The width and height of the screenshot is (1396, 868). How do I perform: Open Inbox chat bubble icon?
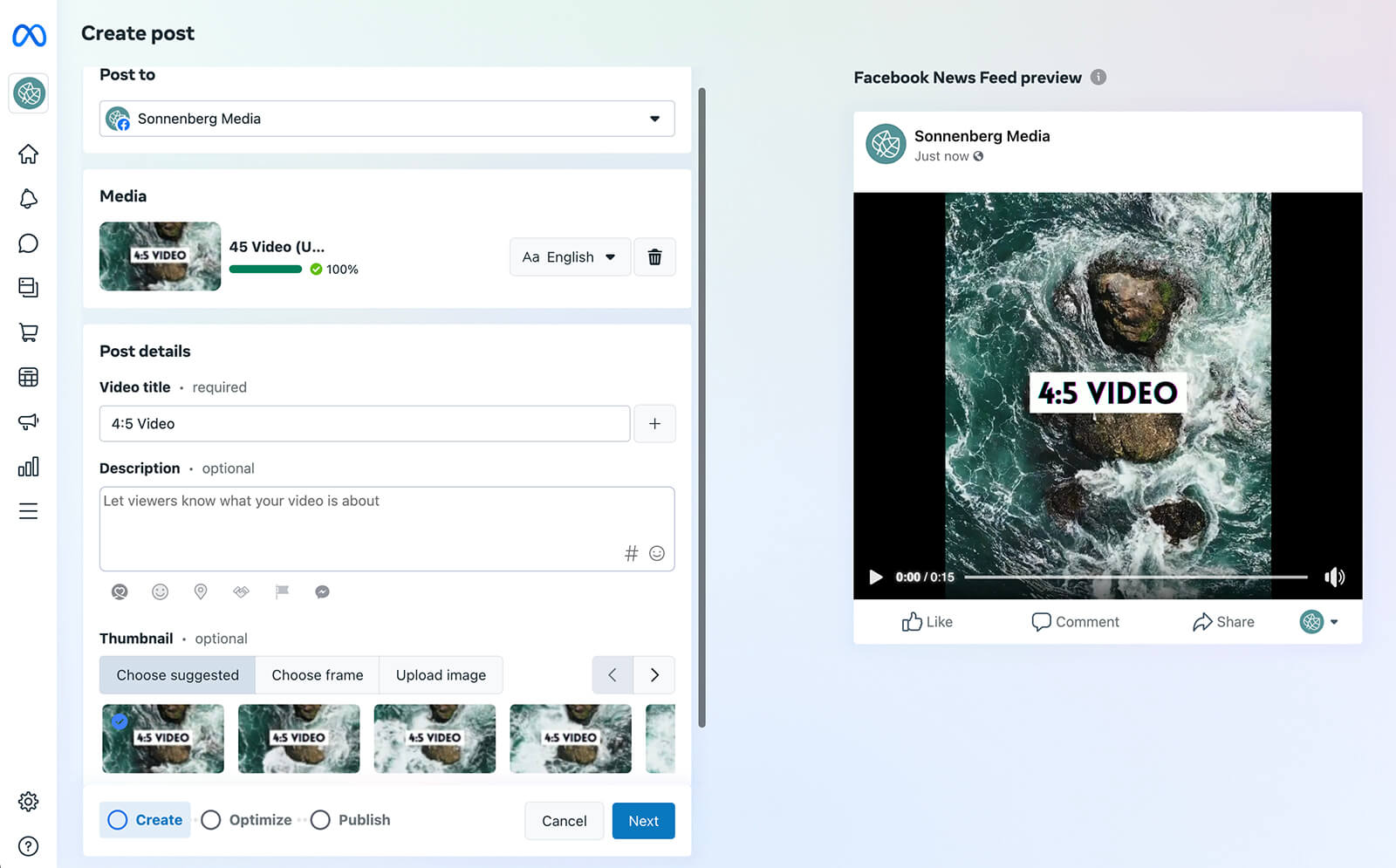(29, 243)
